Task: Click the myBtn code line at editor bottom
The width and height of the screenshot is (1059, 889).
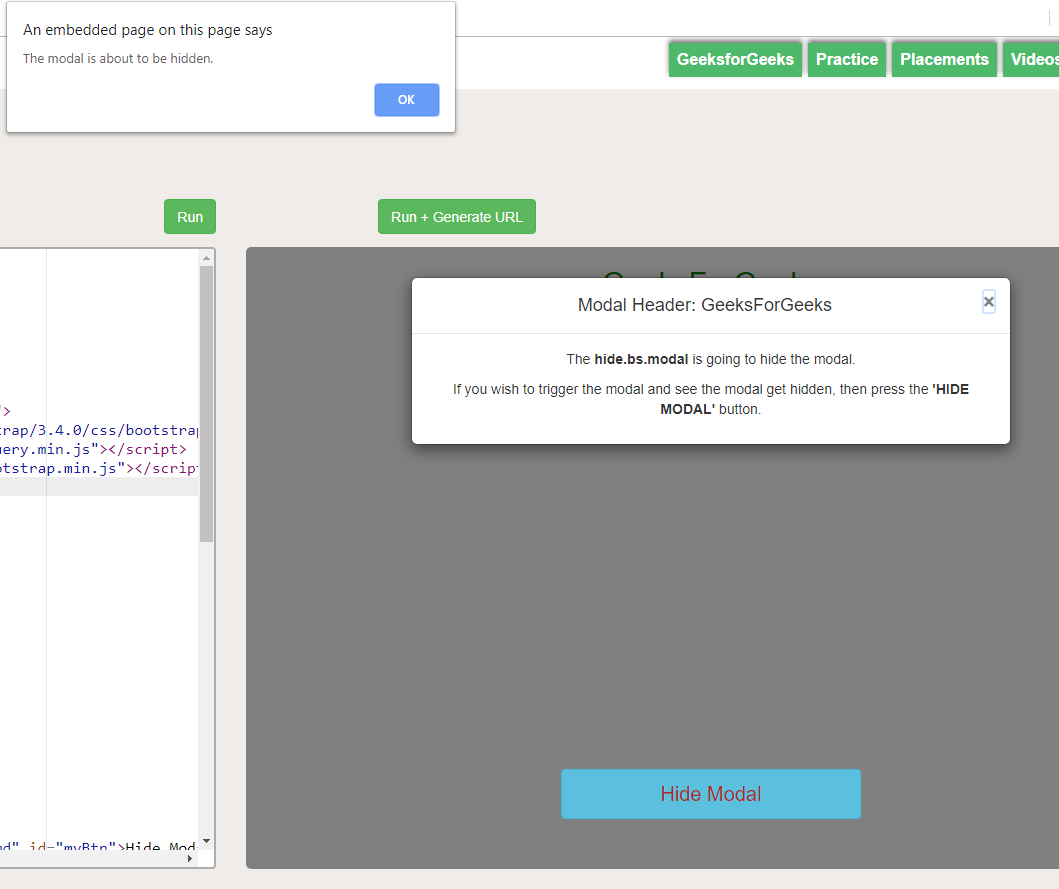Action: click(99, 846)
